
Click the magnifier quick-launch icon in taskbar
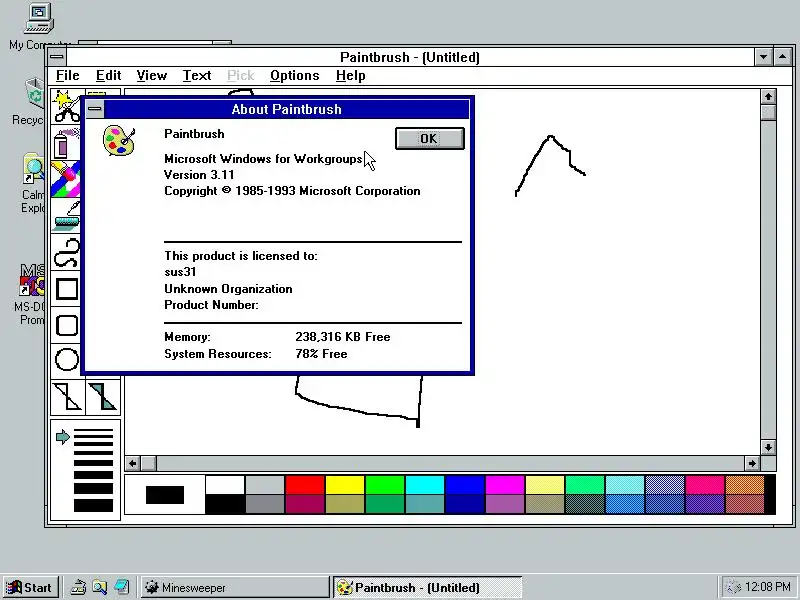(x=99, y=587)
